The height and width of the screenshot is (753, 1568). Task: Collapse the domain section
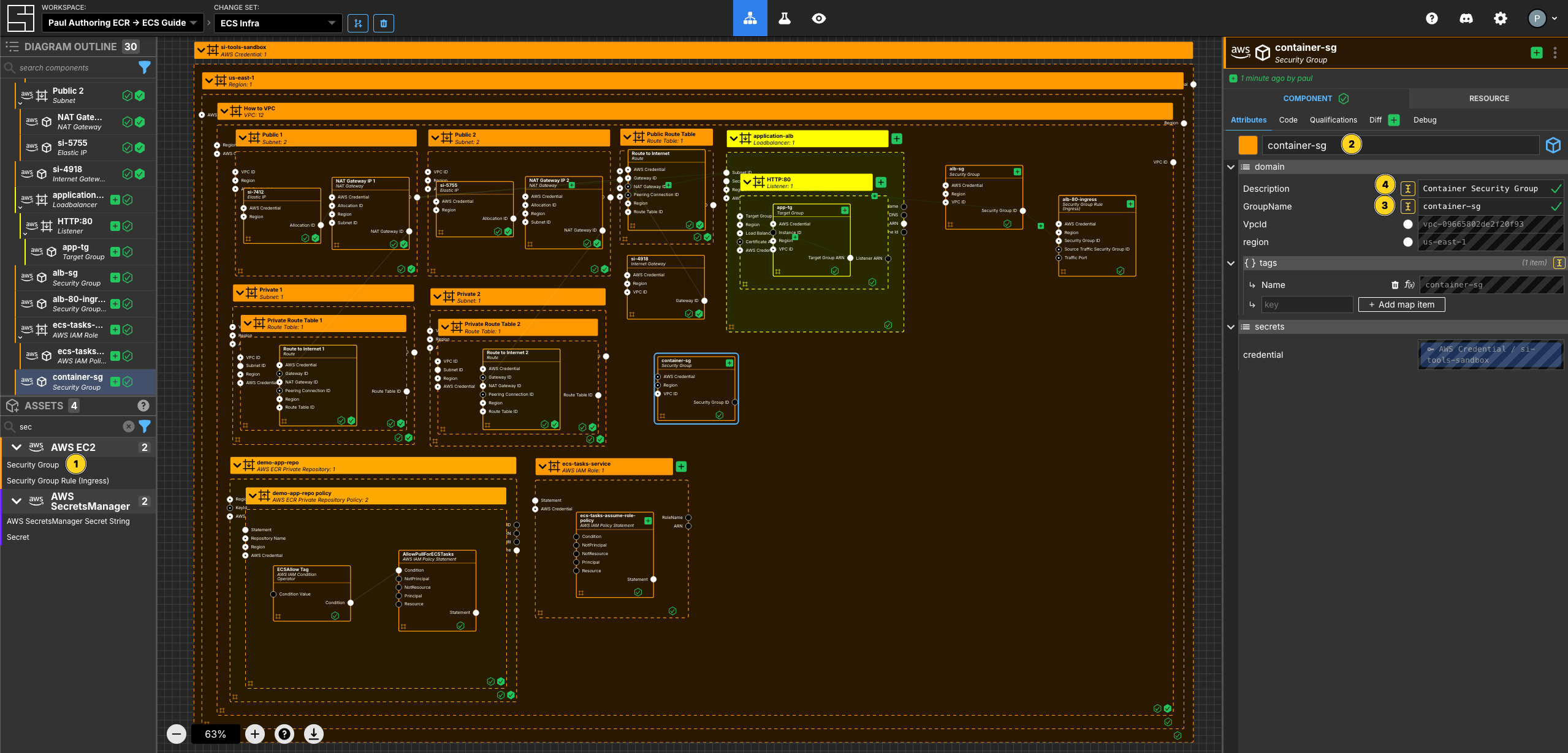tap(1231, 167)
